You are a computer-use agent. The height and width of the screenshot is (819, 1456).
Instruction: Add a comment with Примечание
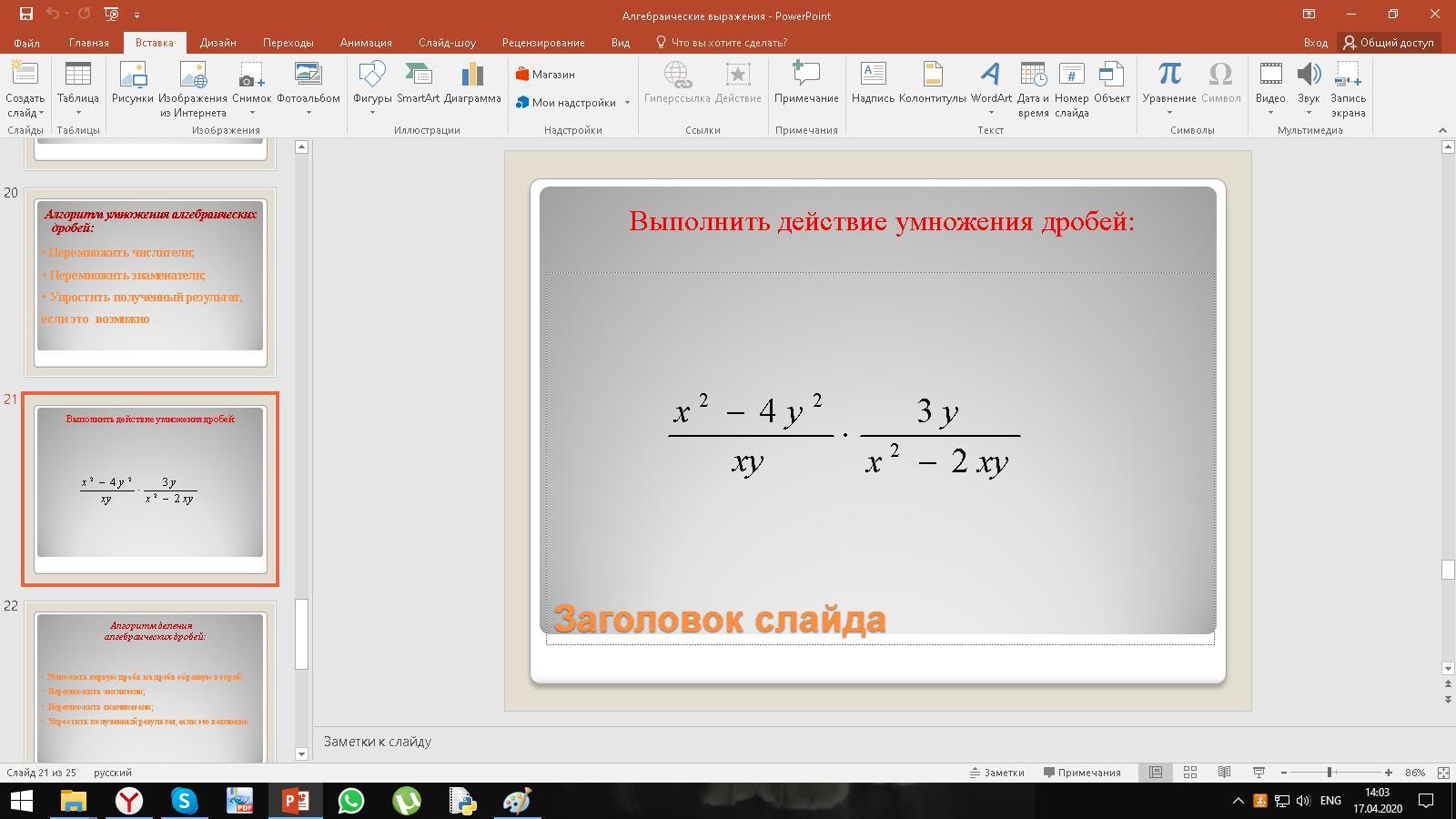[806, 83]
